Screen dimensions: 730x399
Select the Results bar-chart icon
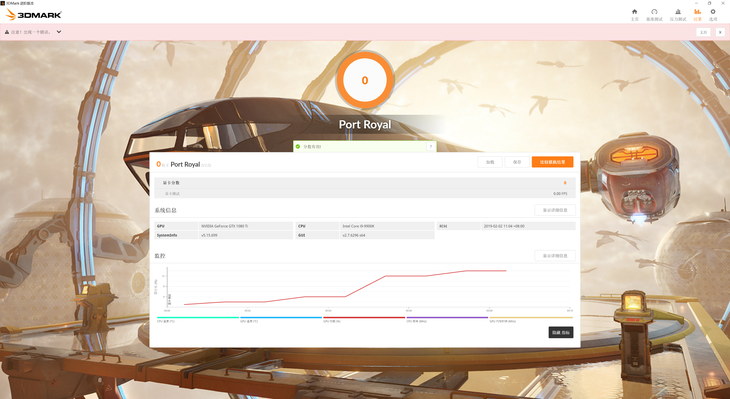697,12
